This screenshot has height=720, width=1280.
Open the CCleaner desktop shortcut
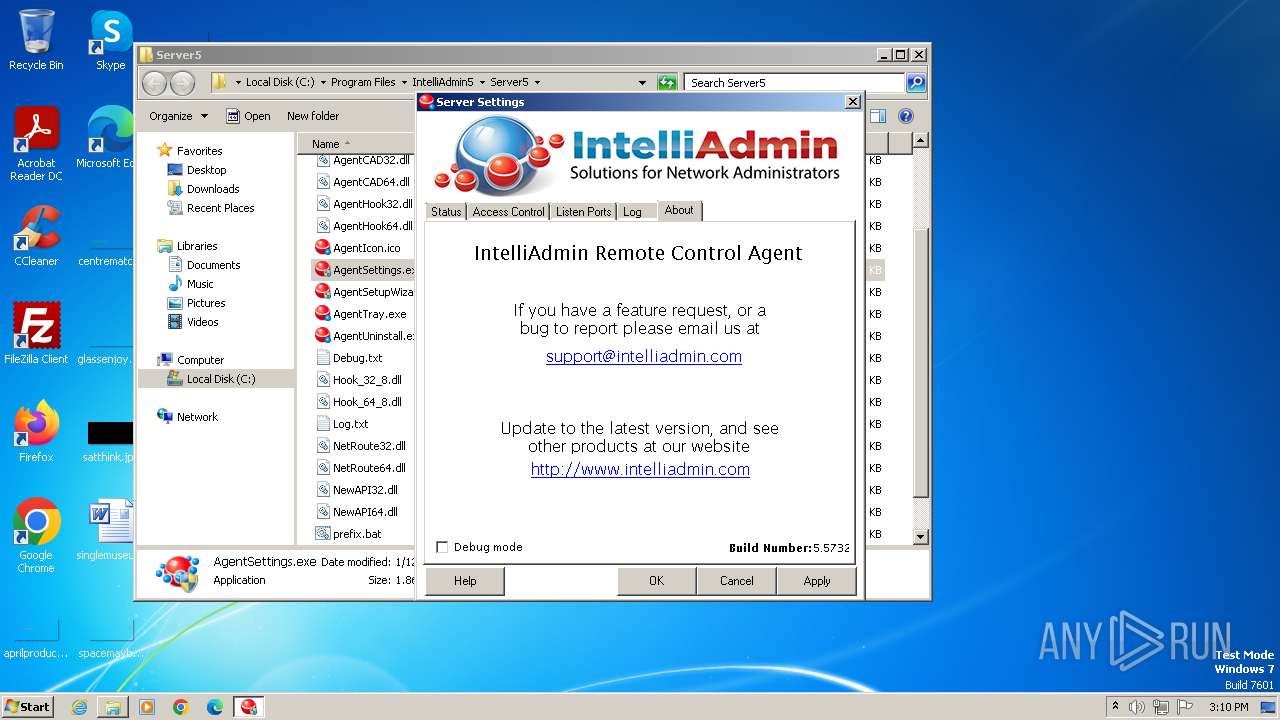(x=36, y=236)
